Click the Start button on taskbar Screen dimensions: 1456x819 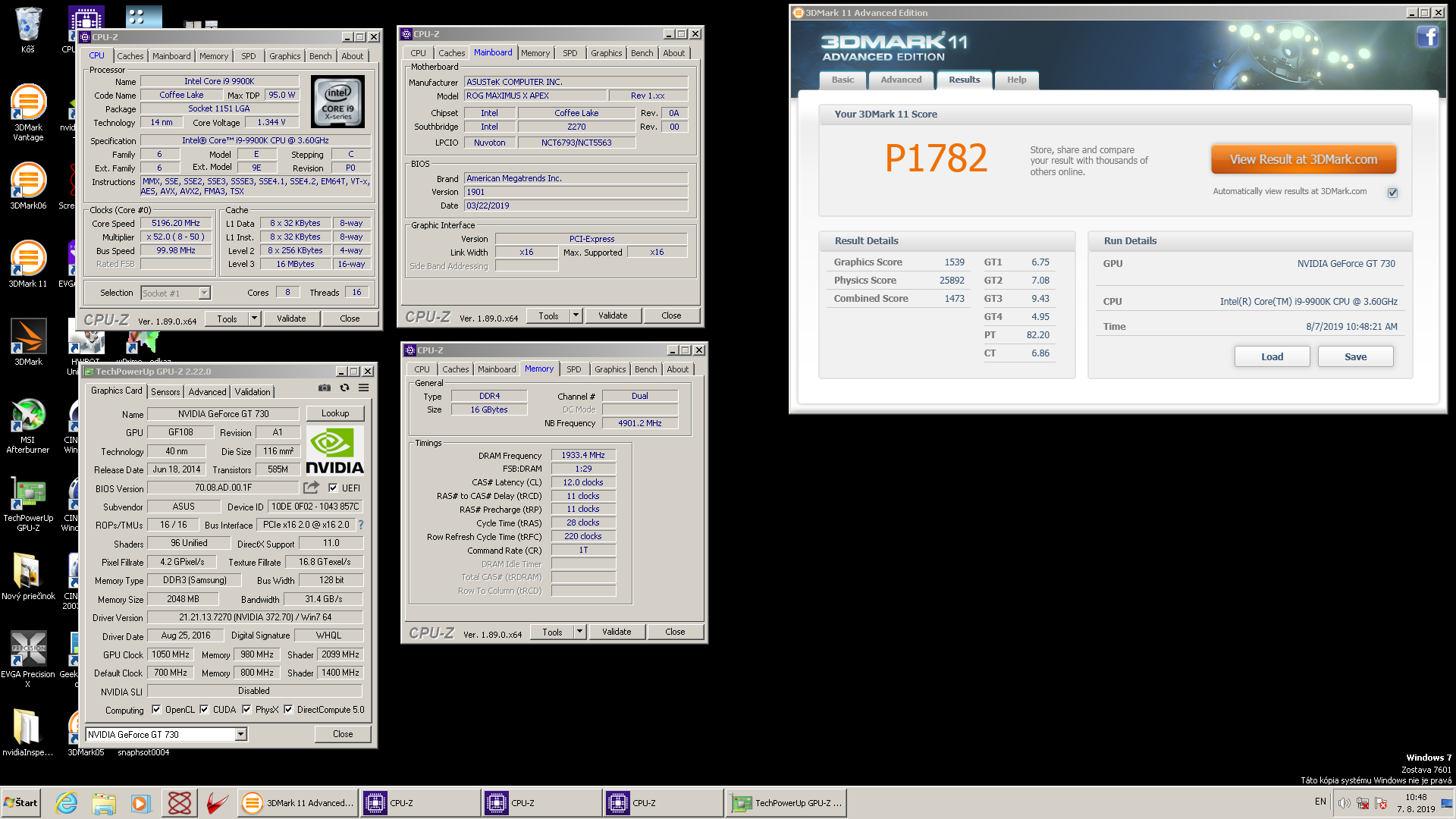21,803
